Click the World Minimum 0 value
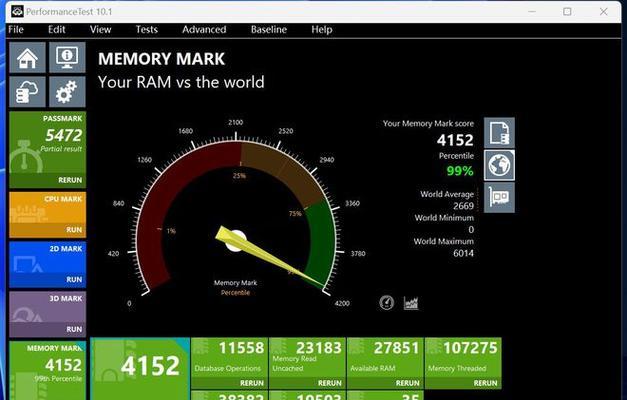Screen dimensions: 627x400 pyautogui.click(x=471, y=230)
